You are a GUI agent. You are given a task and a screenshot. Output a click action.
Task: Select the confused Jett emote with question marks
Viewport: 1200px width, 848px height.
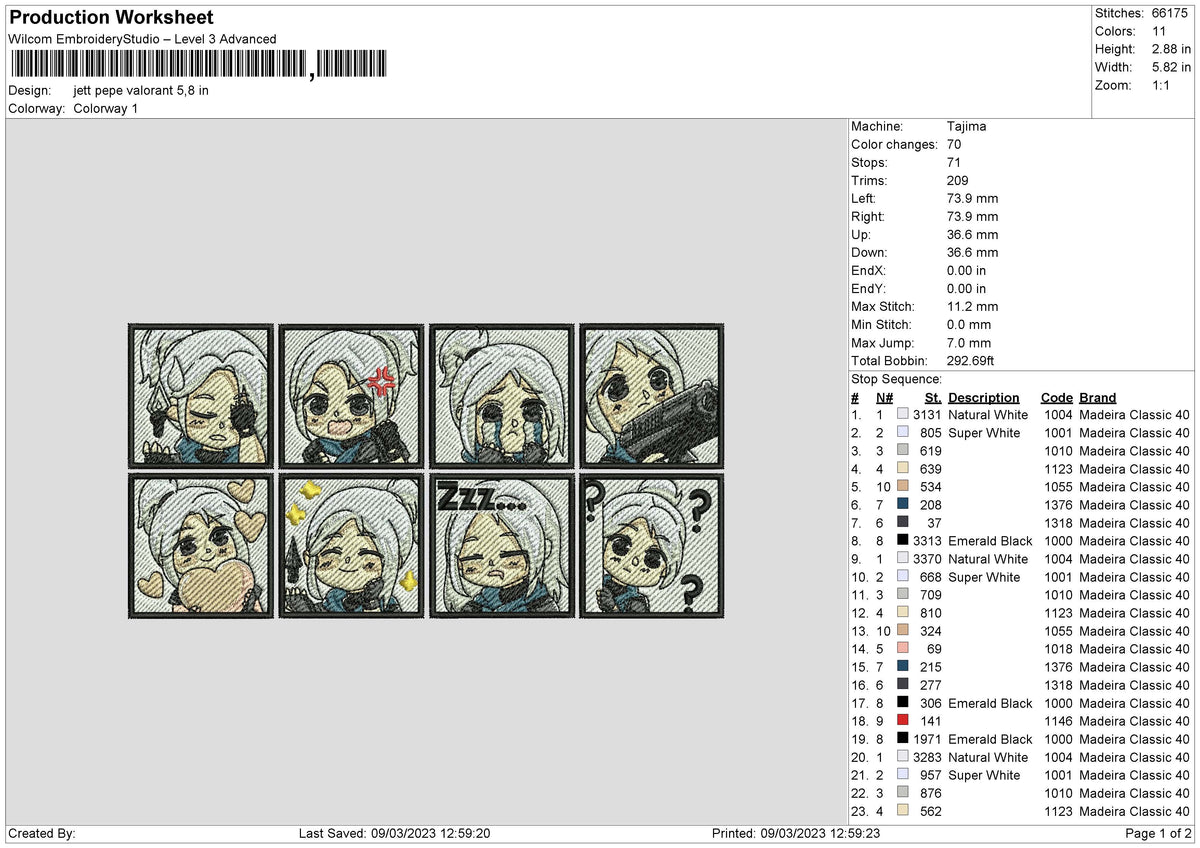[651, 546]
